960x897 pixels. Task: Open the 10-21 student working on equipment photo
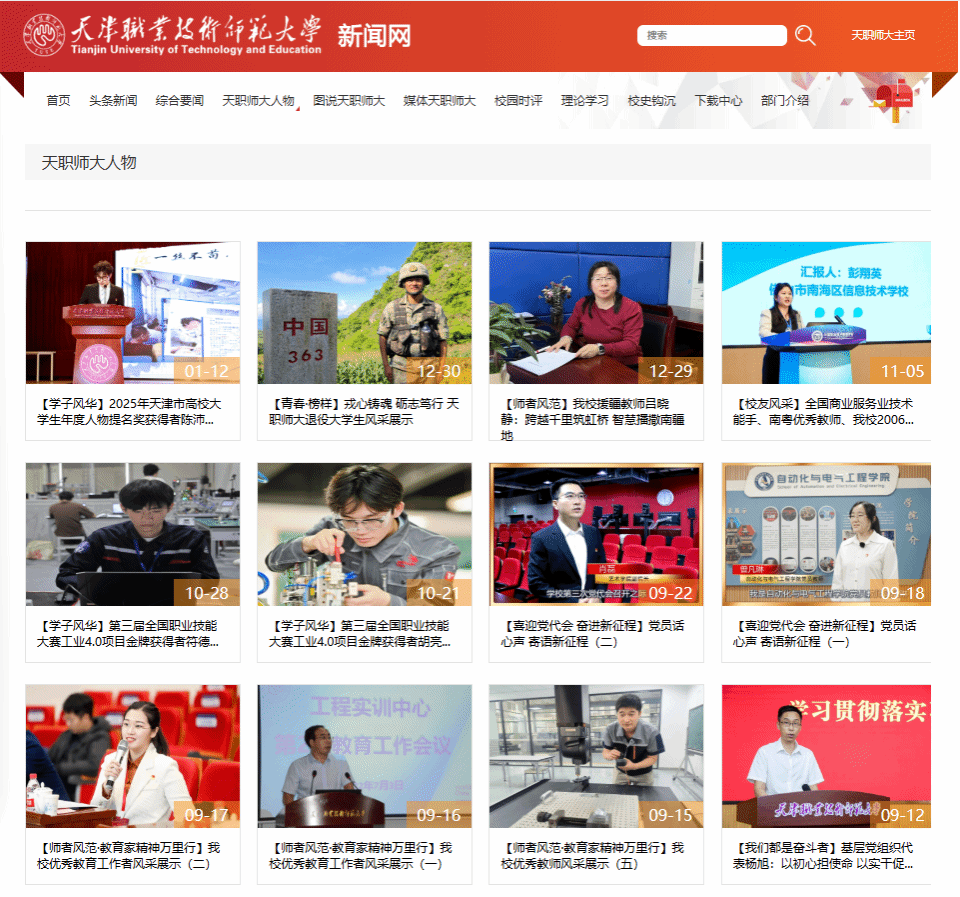pyautogui.click(x=364, y=534)
